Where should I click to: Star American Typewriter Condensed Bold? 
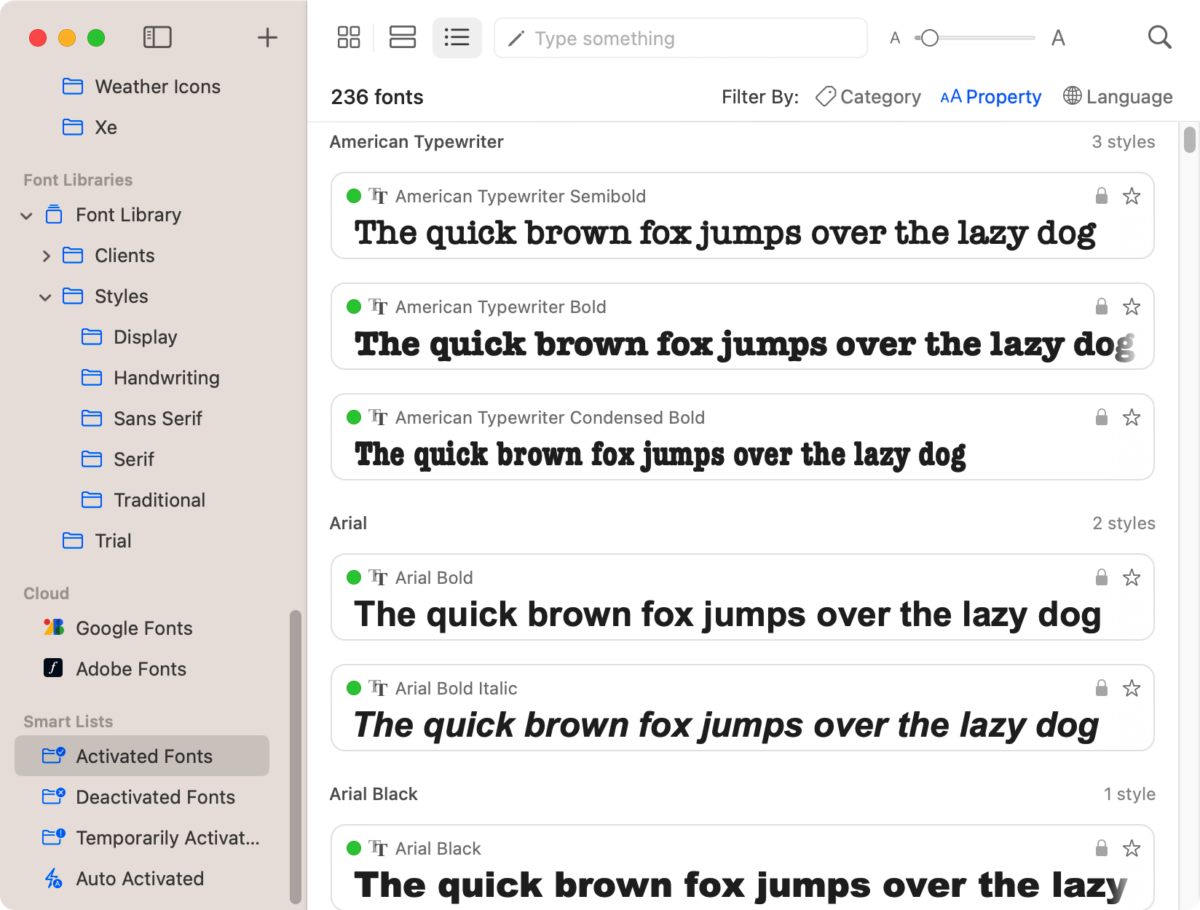[x=1131, y=417]
